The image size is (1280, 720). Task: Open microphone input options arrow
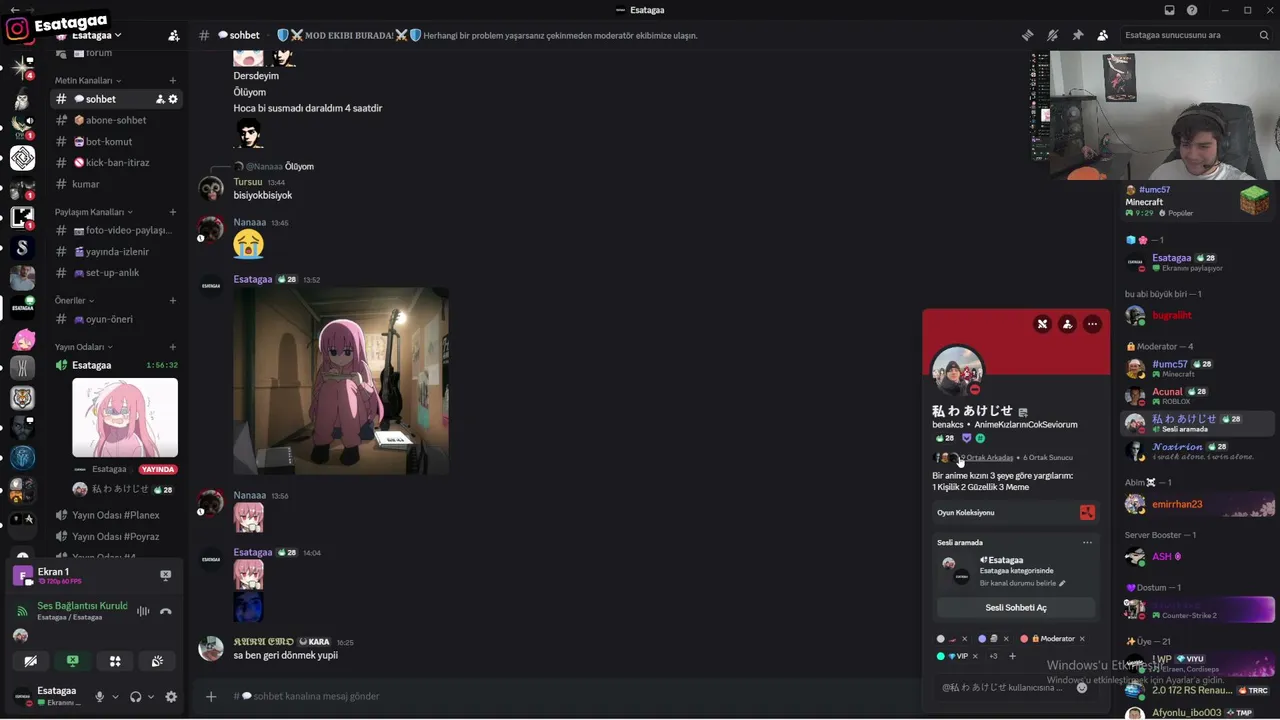[115, 696]
